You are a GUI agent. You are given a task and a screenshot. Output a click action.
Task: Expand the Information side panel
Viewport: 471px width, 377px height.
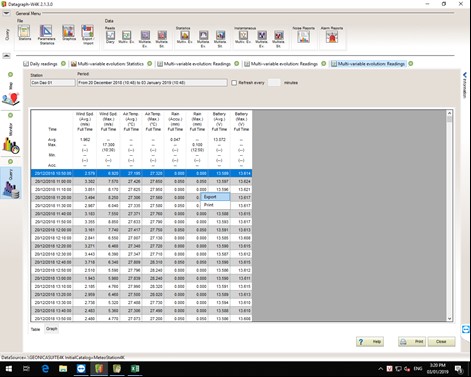pos(465,85)
